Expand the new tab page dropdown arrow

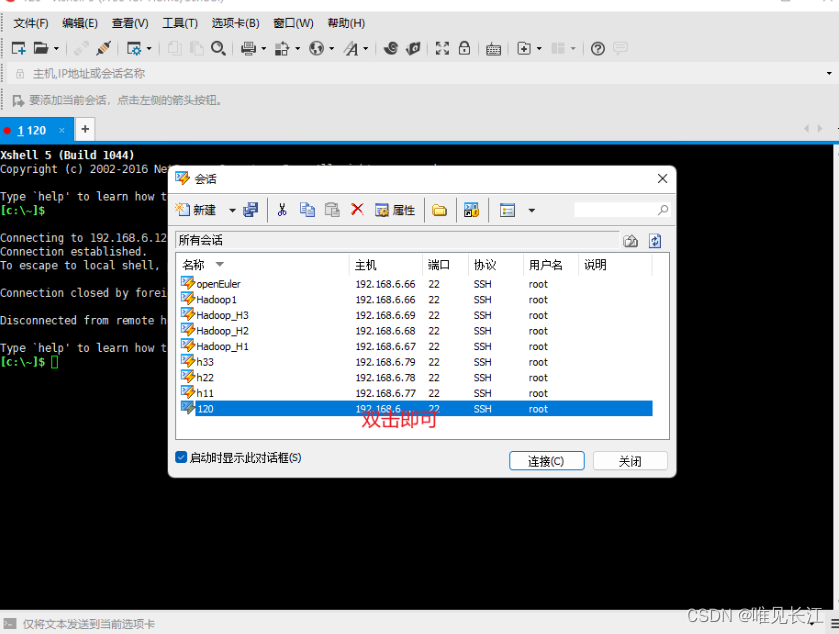(x=539, y=49)
